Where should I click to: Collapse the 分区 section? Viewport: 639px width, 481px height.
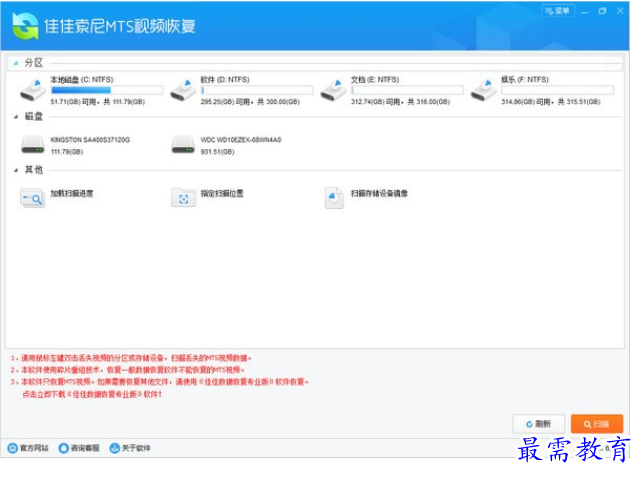click(x=15, y=63)
